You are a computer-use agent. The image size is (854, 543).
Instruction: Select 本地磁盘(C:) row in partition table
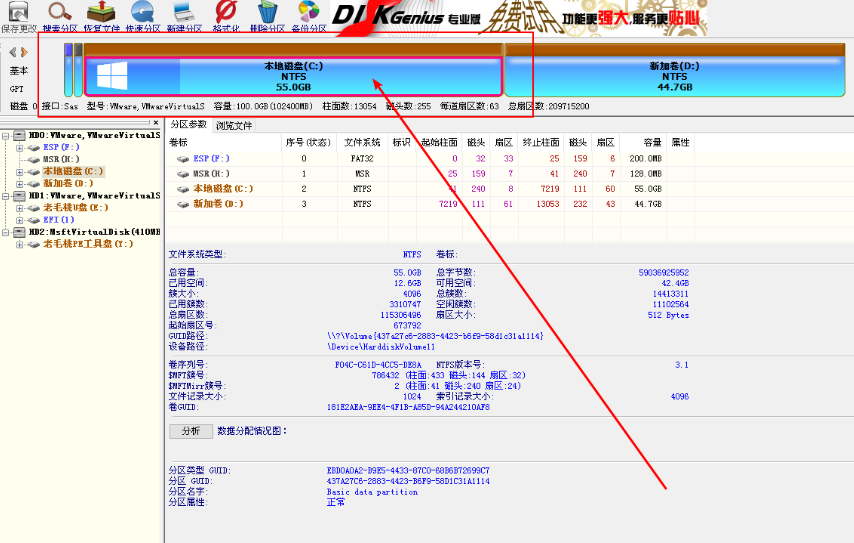[x=430, y=189]
